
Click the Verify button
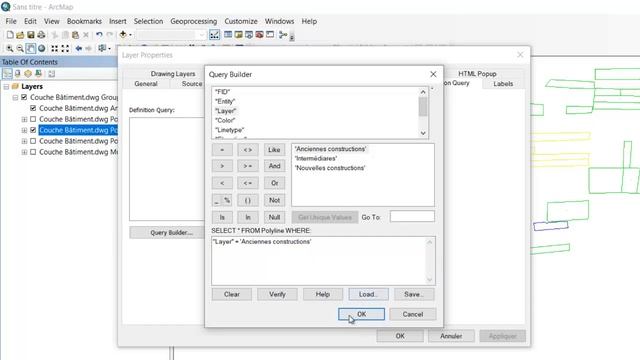277,294
